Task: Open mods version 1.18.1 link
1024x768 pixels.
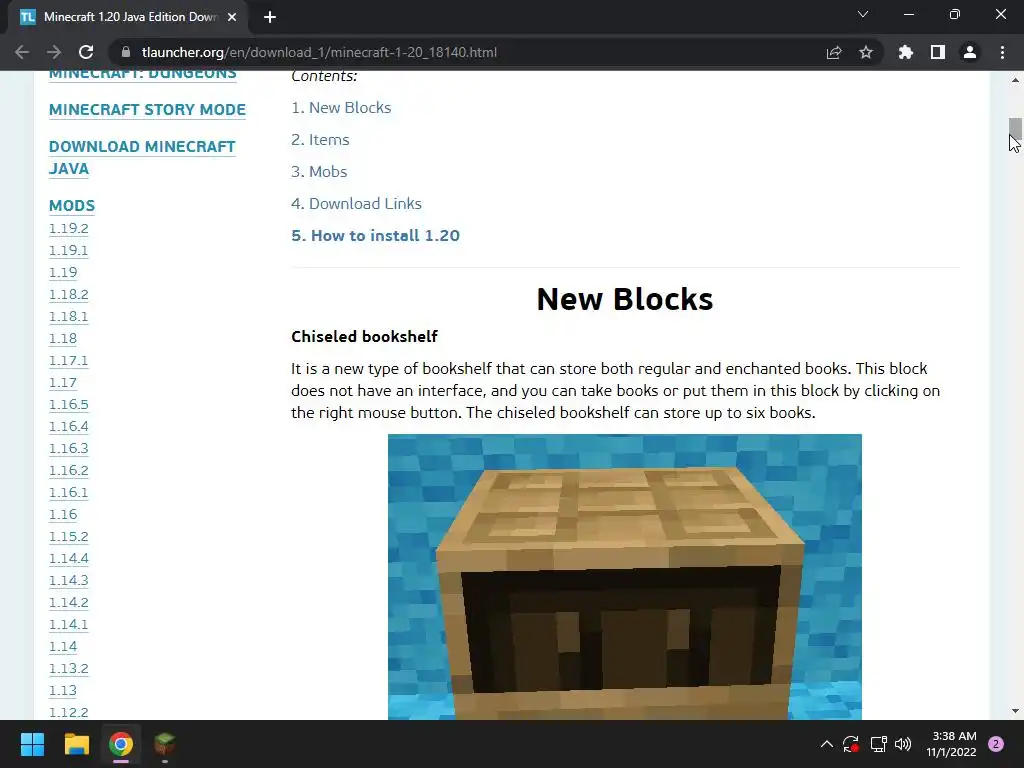Action: coord(69,317)
